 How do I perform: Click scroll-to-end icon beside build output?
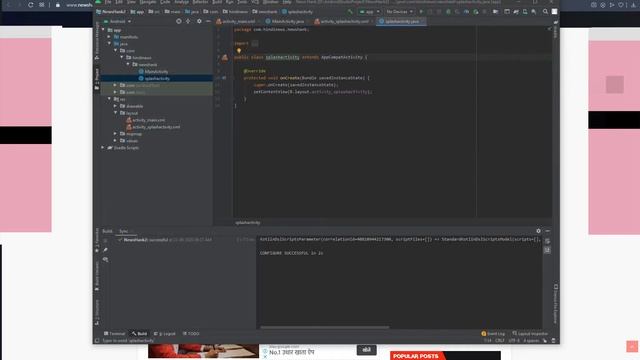[547, 250]
